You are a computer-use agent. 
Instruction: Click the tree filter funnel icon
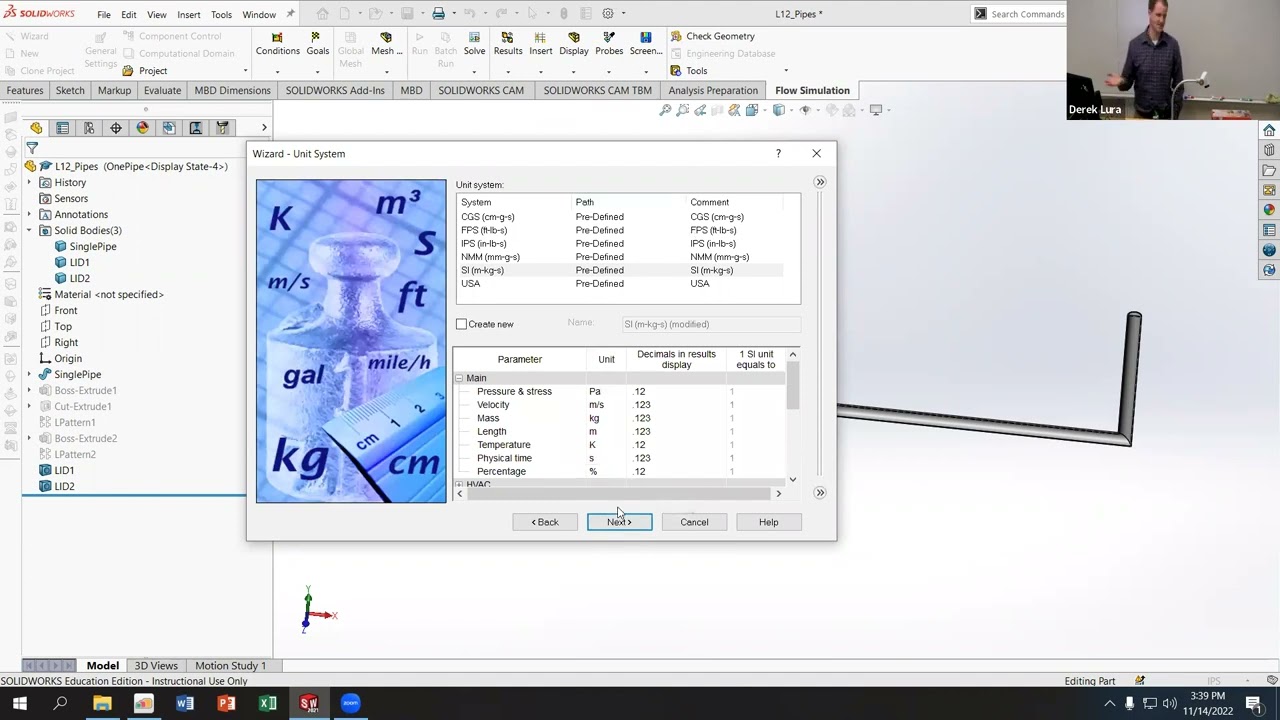(32, 148)
